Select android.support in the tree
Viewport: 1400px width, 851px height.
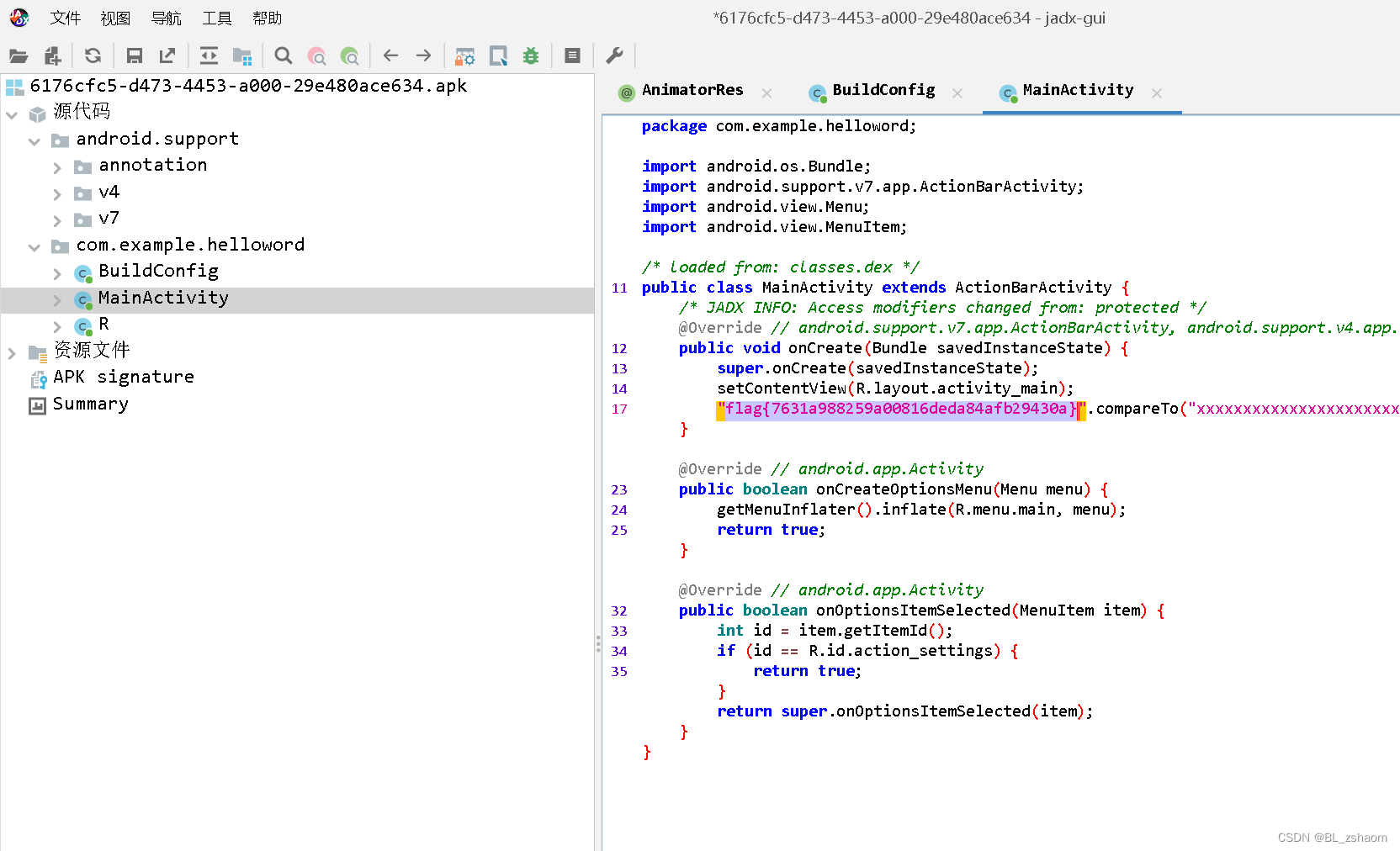(x=157, y=139)
